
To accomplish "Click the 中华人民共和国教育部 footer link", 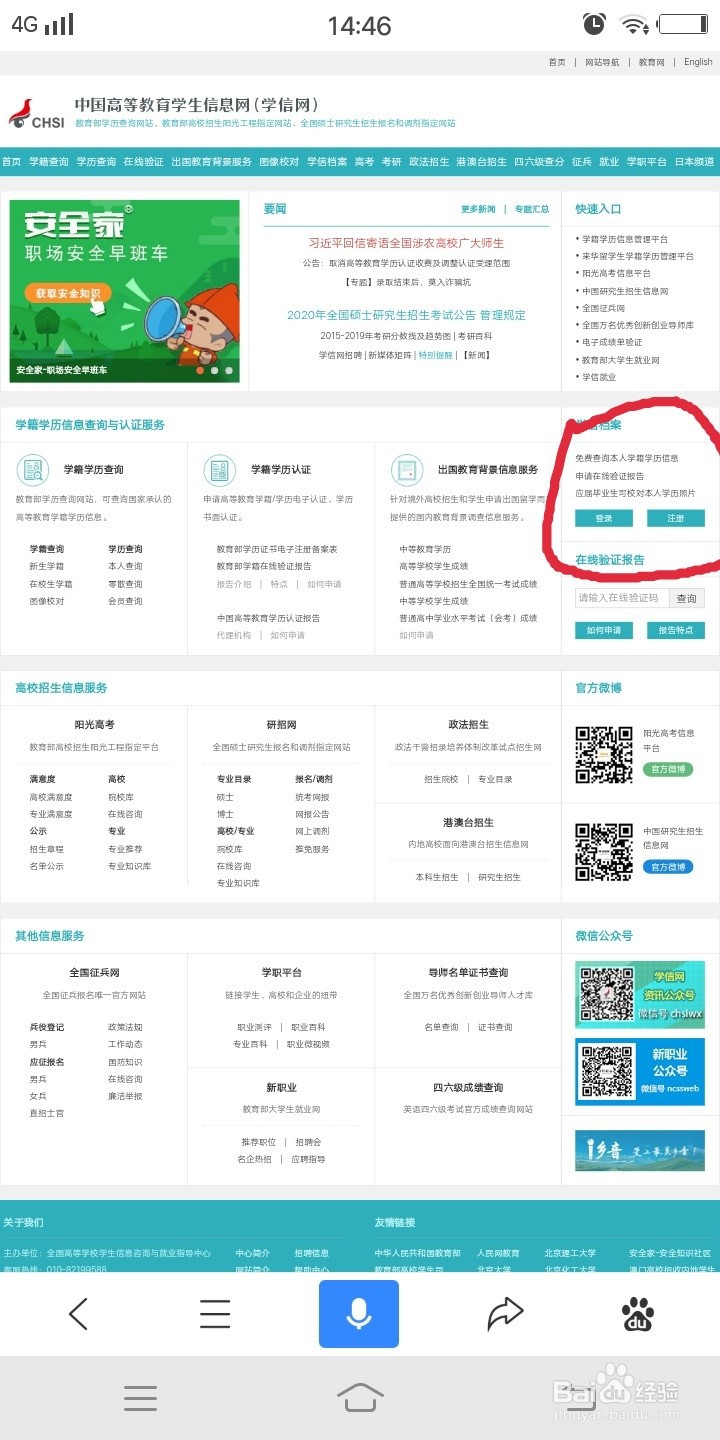I will click(x=417, y=1252).
